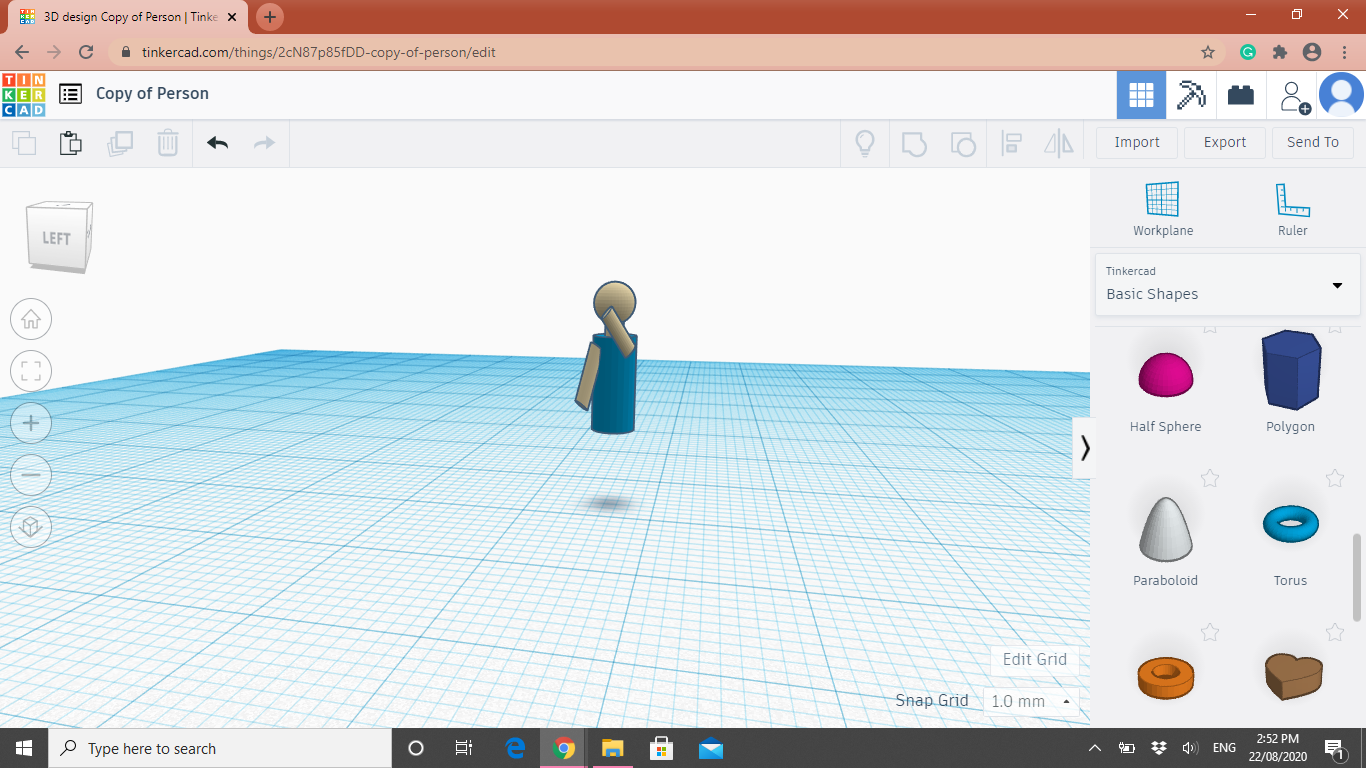This screenshot has width=1366, height=768.
Task: Click the Windows search box
Action: pyautogui.click(x=220, y=748)
